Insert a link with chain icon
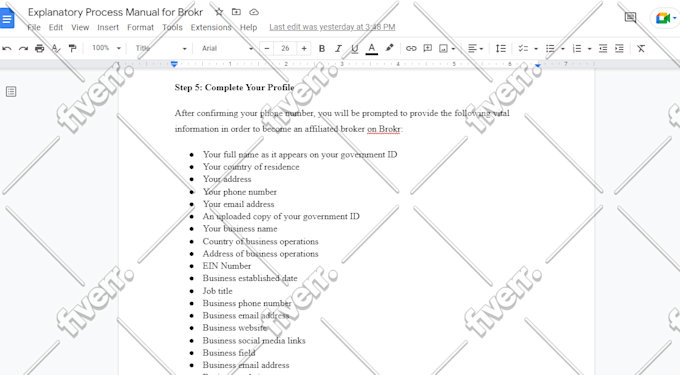Viewport: 680px width, 375px height. (x=411, y=49)
